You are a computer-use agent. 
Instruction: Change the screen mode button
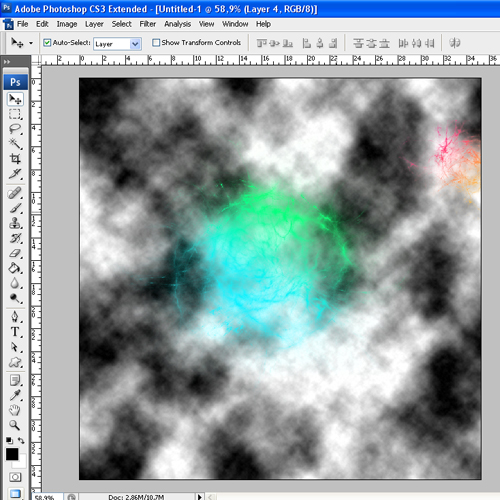(15, 494)
